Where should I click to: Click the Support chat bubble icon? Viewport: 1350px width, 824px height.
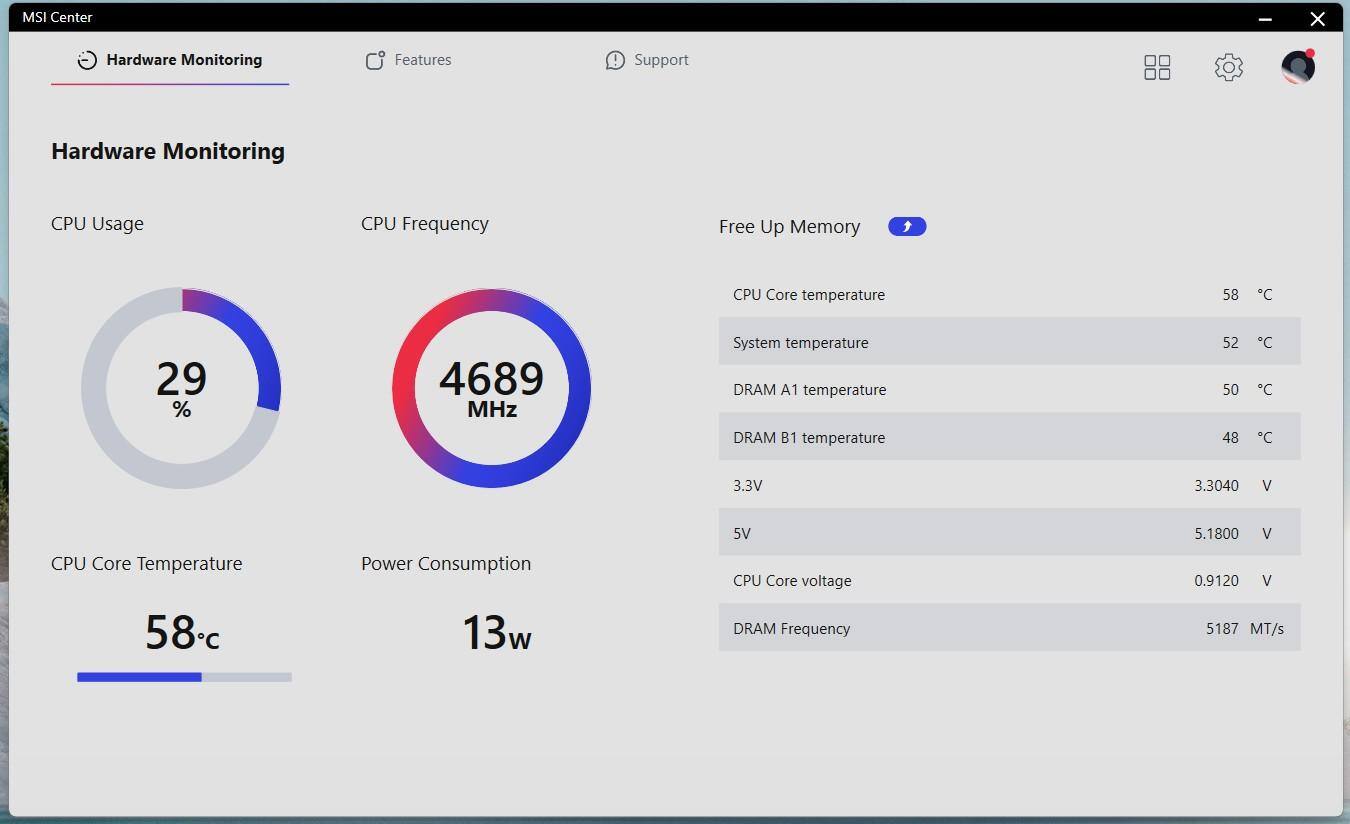(x=615, y=60)
